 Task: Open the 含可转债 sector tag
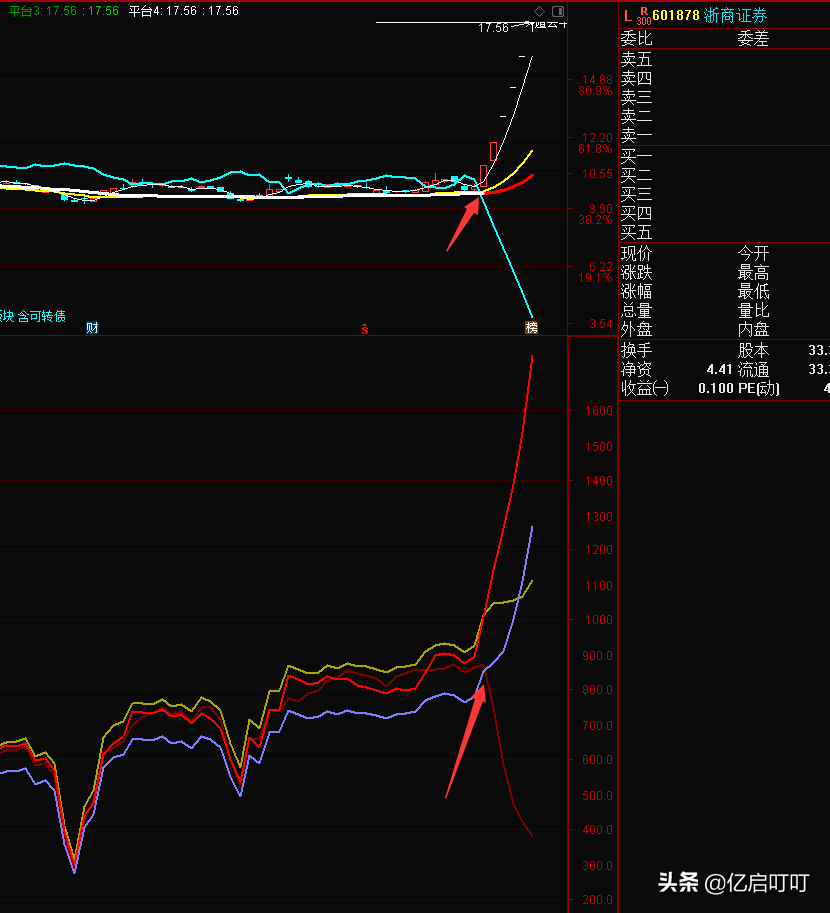[x=42, y=316]
